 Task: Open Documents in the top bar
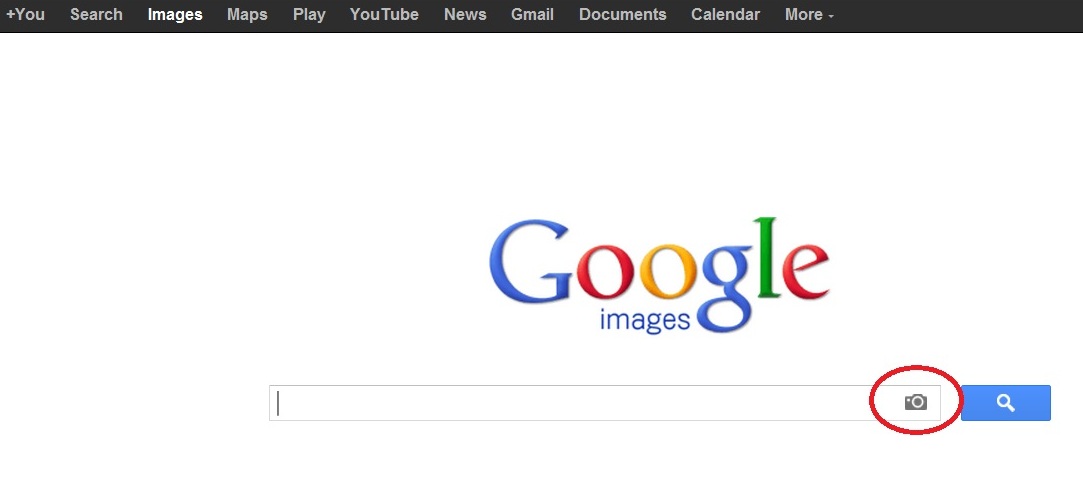(622, 15)
